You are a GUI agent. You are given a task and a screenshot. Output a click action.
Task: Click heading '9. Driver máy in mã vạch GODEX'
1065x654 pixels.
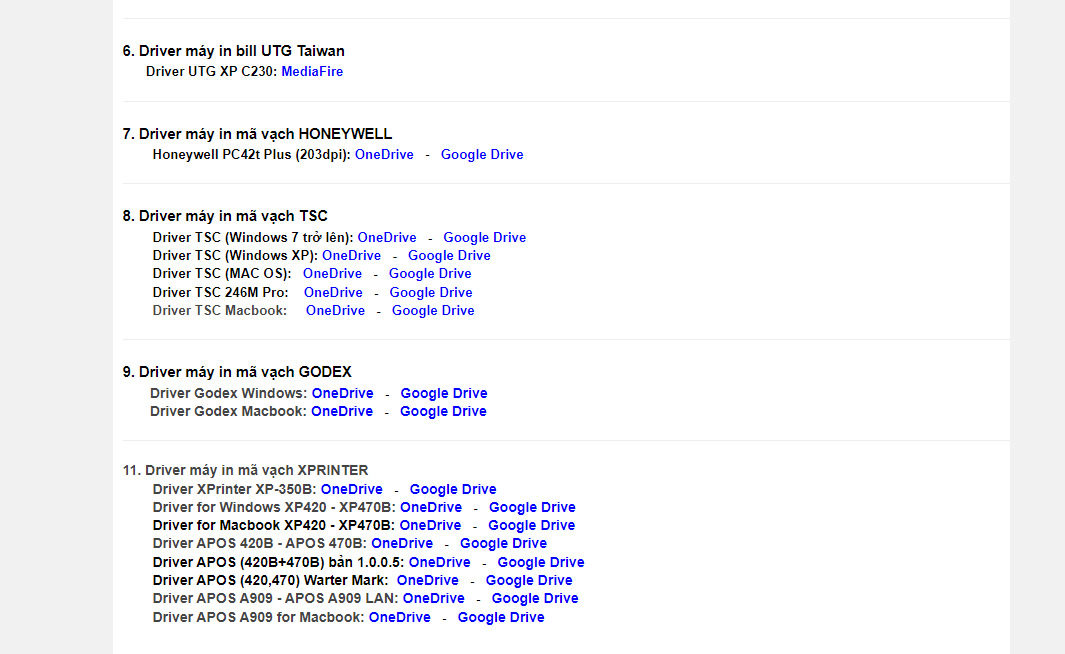(x=237, y=372)
